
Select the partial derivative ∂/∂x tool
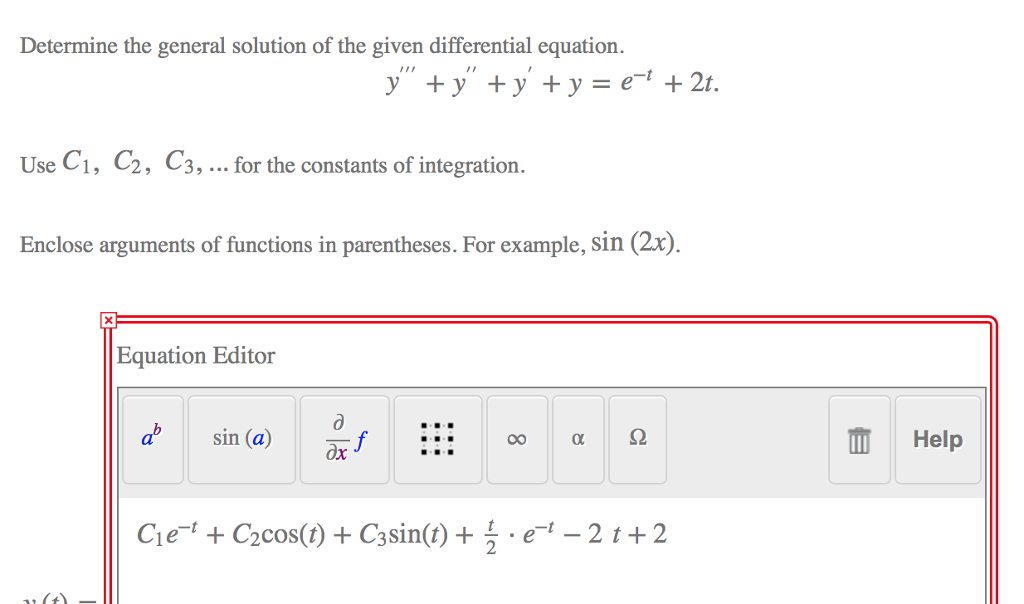tap(344, 438)
